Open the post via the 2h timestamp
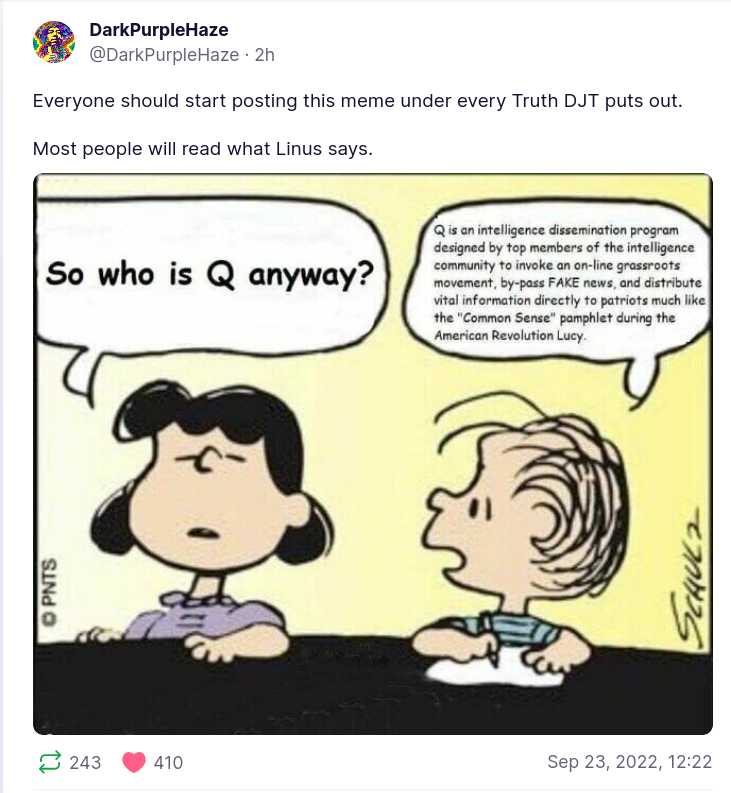731x793 pixels. coord(265,55)
